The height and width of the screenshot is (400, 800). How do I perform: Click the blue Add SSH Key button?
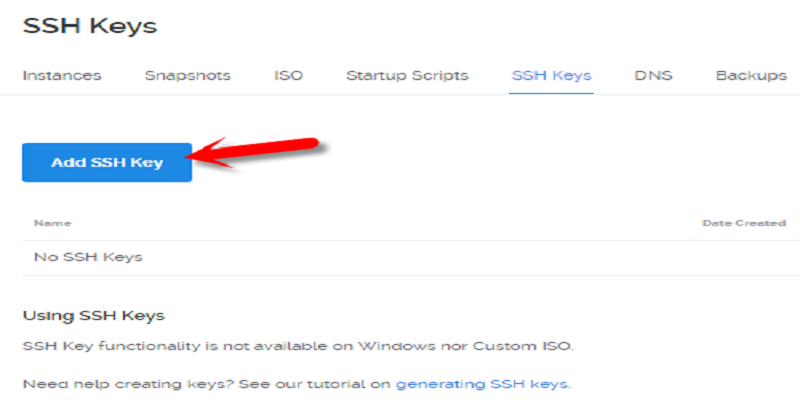[x=107, y=162]
